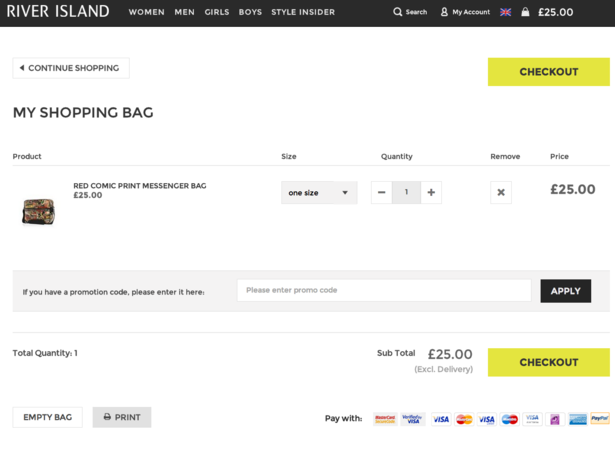Click My Account text link
Screen dimensions: 615x454
pyautogui.click(x=471, y=12)
